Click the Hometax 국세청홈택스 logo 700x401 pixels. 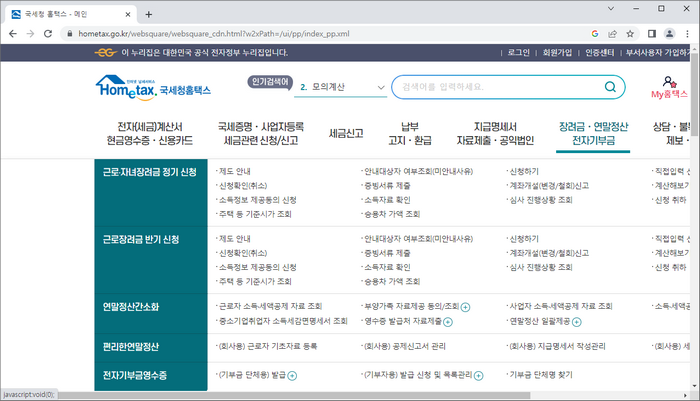[153, 88]
